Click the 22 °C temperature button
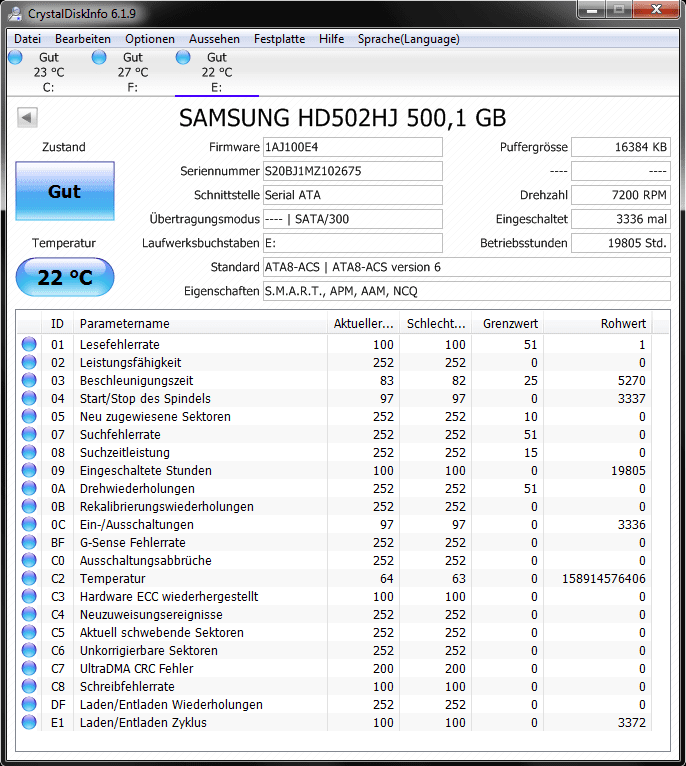Viewport: 686px width, 766px height. [x=65, y=277]
